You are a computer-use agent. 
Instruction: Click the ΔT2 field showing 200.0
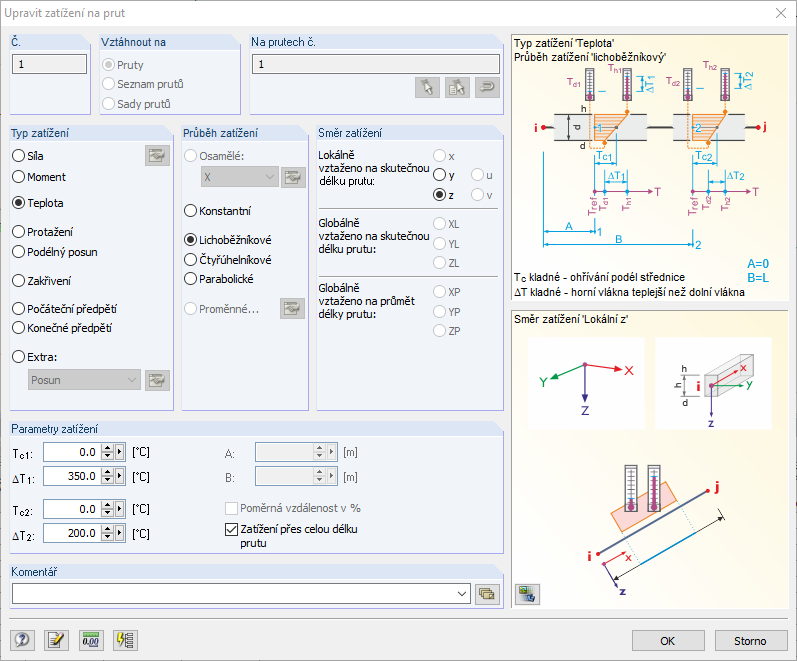point(73,533)
